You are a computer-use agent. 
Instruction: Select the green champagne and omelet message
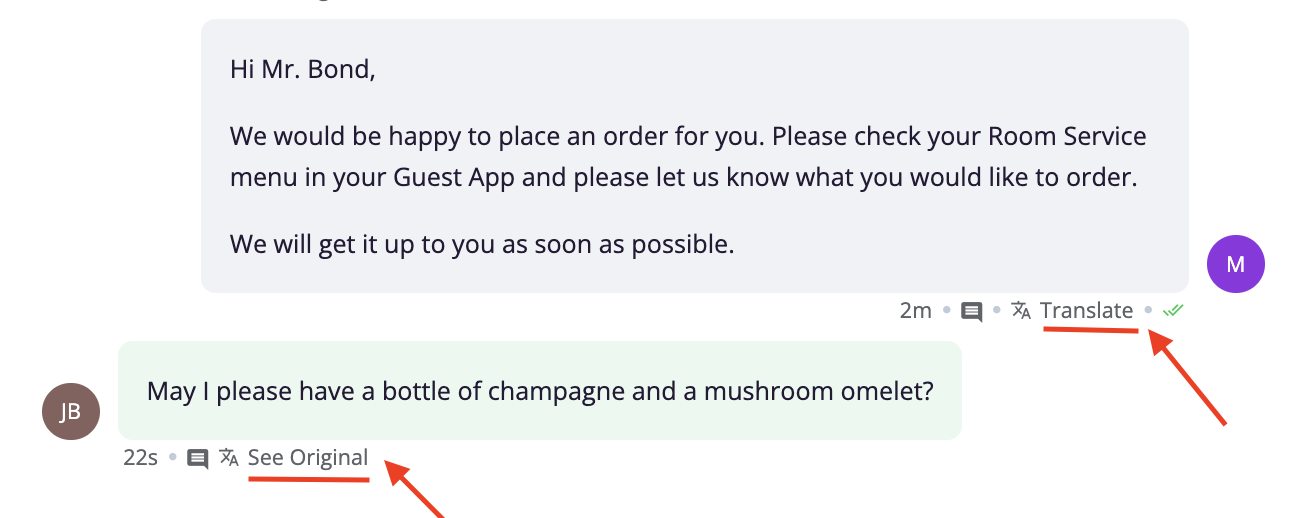[540, 390]
